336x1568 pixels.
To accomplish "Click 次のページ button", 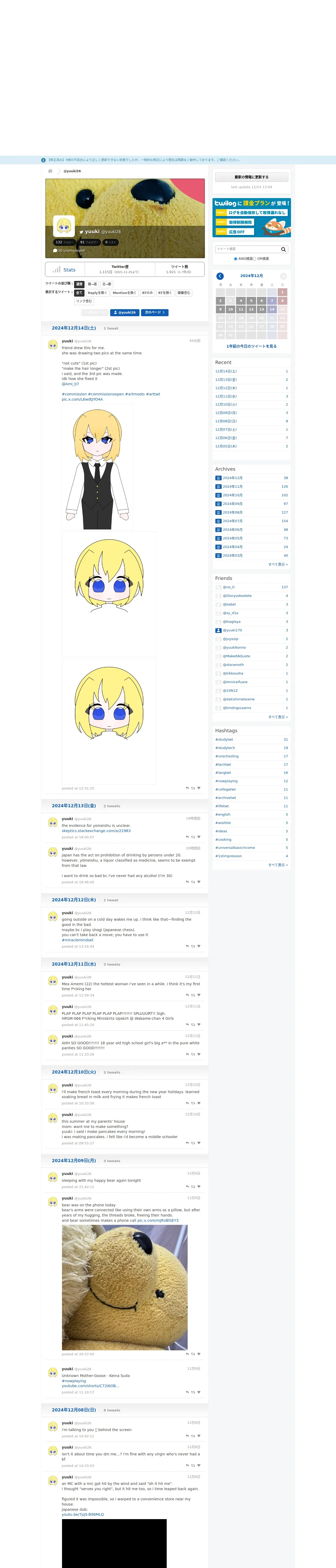I will click(x=155, y=312).
